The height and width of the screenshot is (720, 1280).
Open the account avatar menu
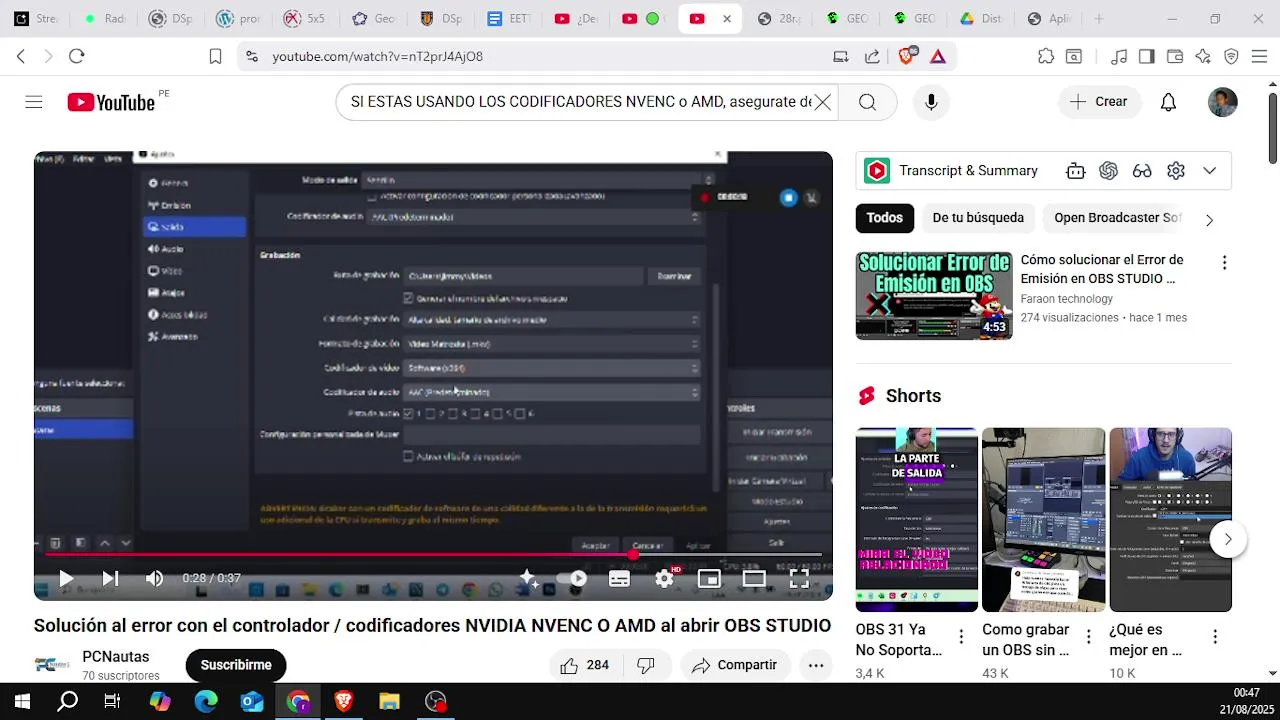pyautogui.click(x=1222, y=102)
